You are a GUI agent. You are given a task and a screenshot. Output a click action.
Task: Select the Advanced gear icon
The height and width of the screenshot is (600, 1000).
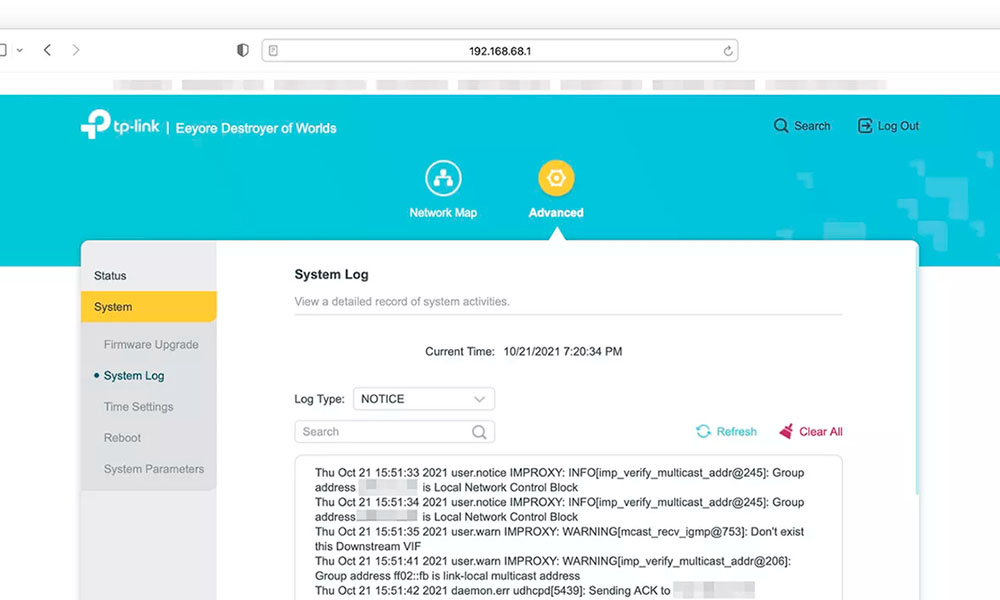tap(556, 179)
